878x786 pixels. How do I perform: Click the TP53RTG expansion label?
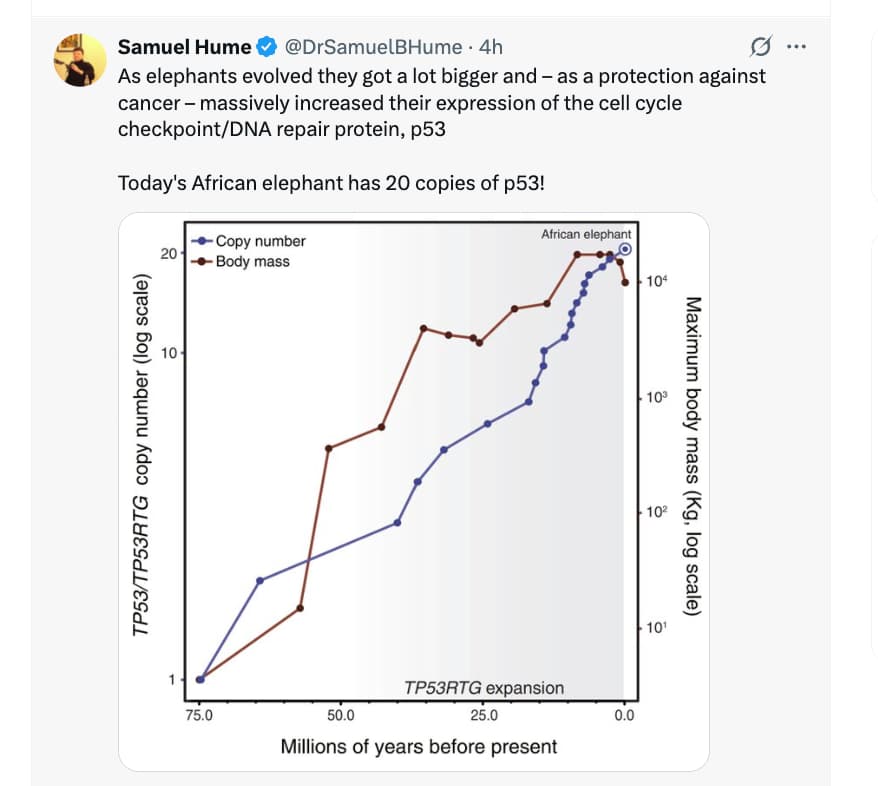[484, 688]
